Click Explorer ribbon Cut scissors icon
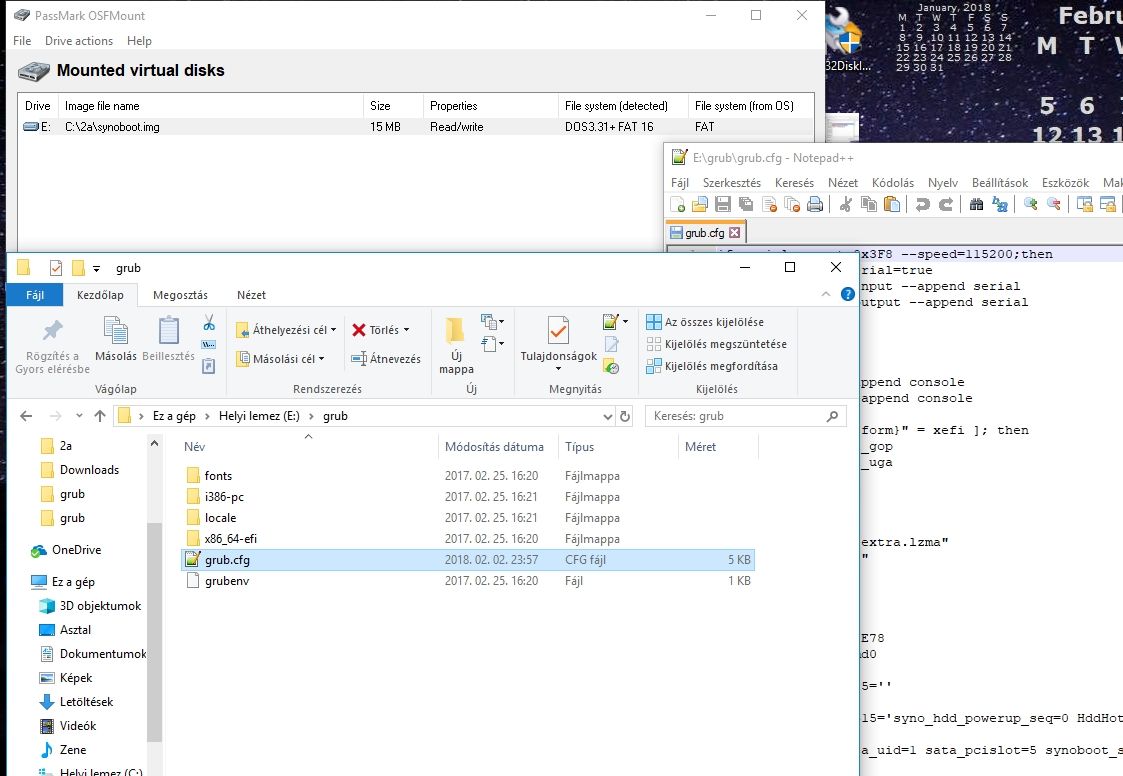Screen dimensions: 1123x776 (x=208, y=322)
